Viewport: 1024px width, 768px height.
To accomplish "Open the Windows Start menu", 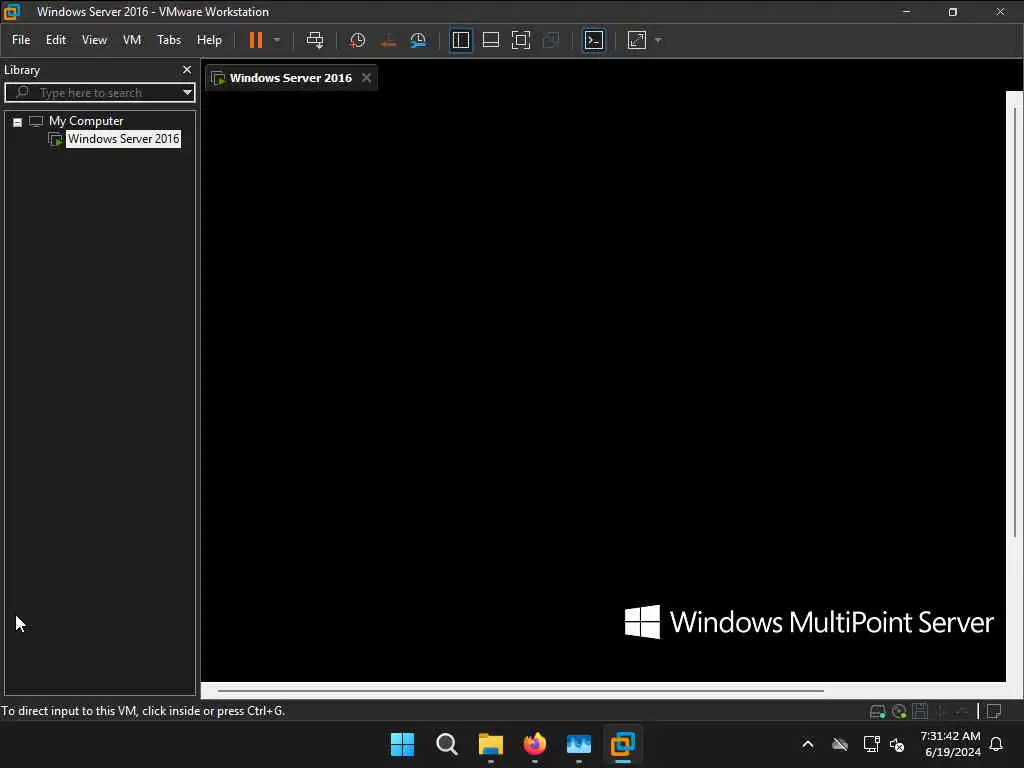I will pos(402,744).
